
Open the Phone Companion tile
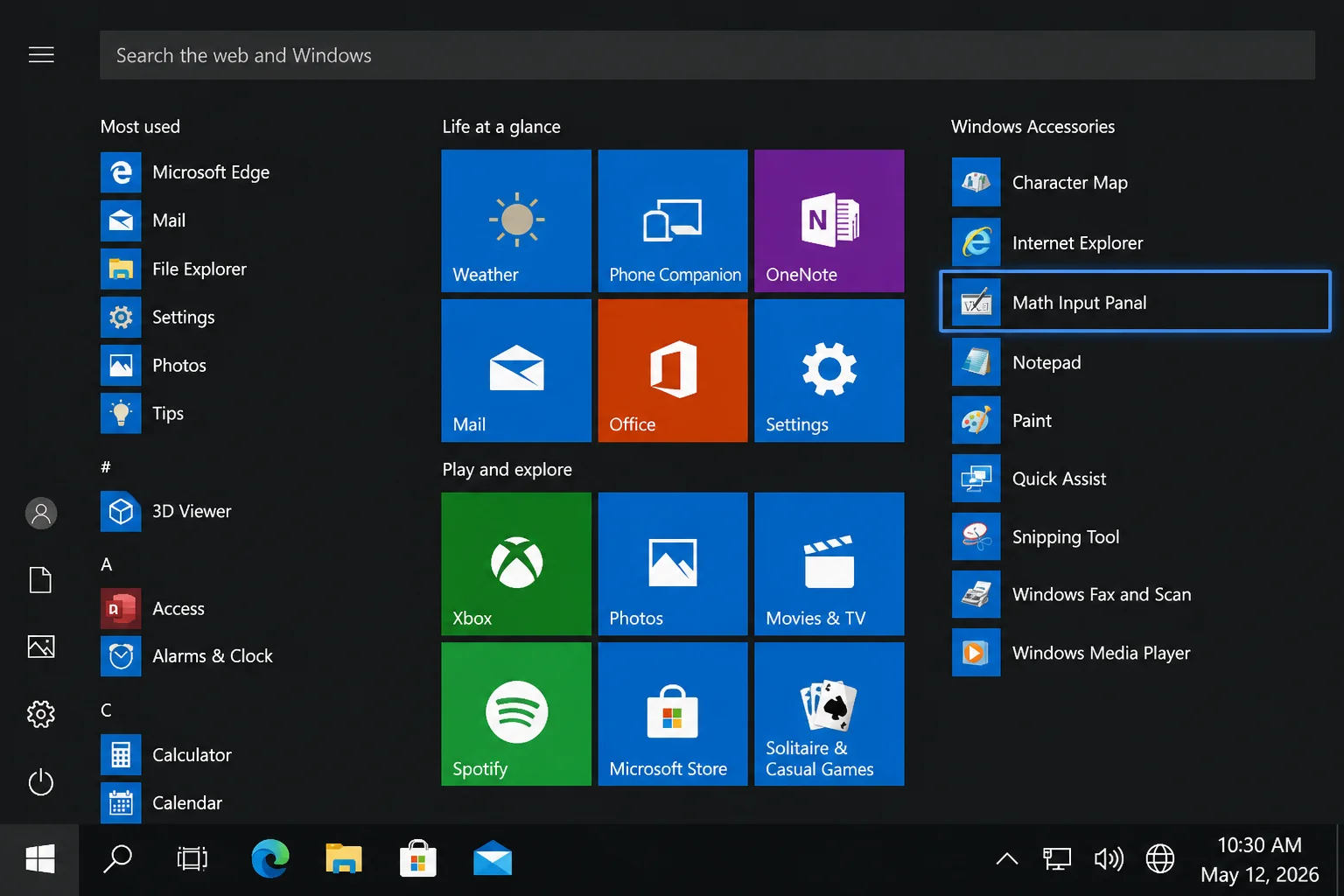point(673,220)
